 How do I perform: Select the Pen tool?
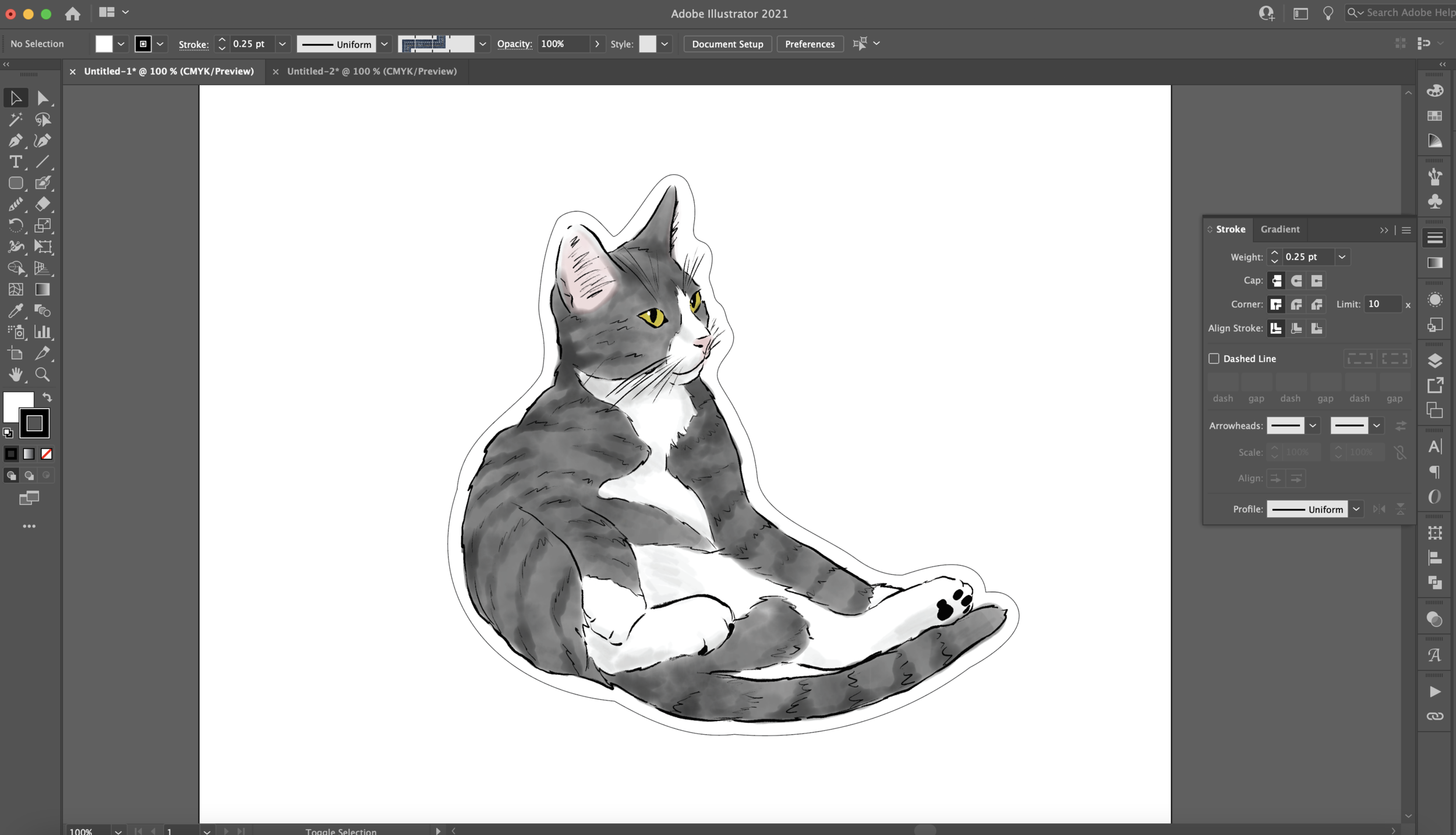15,140
